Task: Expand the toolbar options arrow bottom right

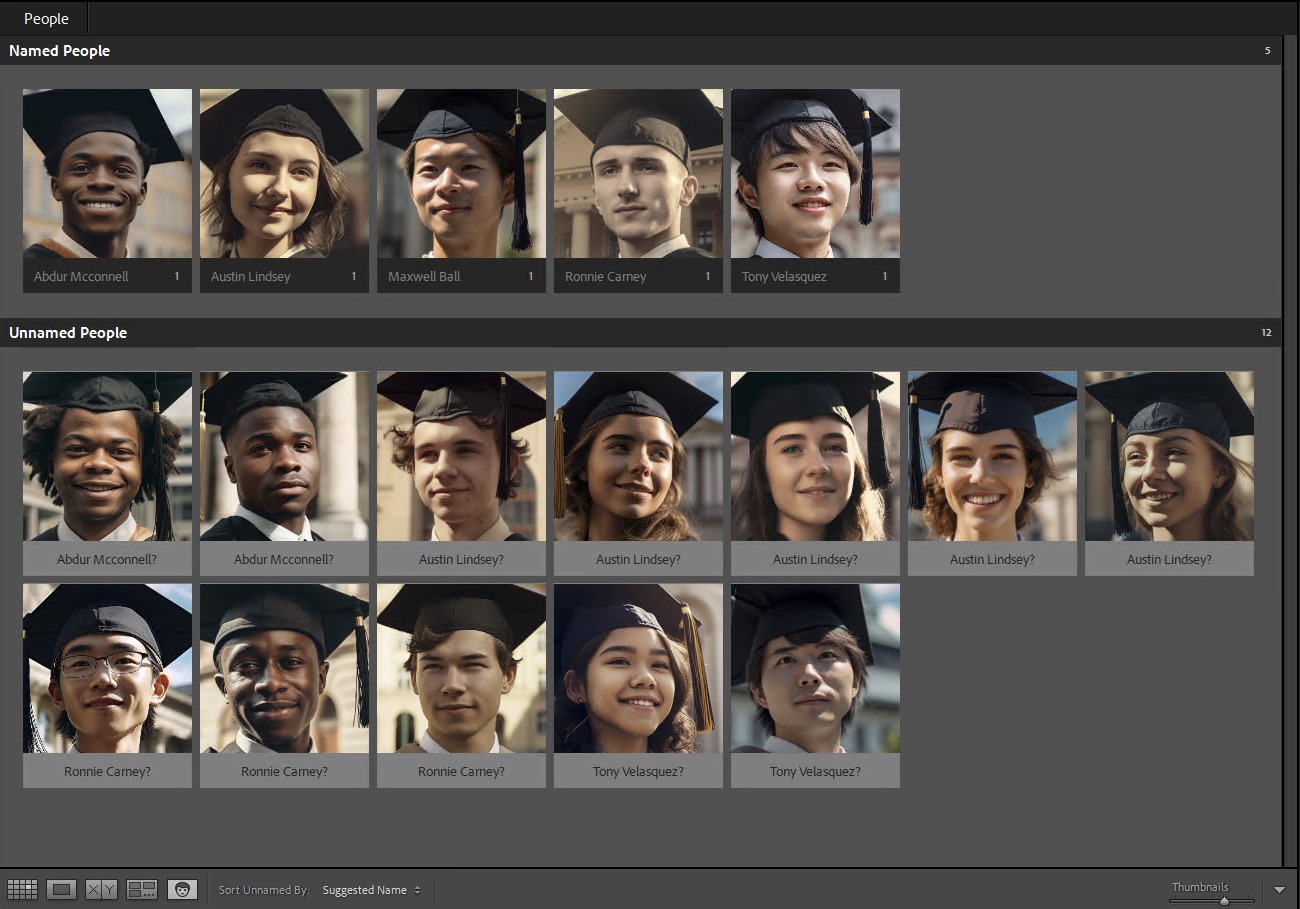Action: click(1280, 887)
